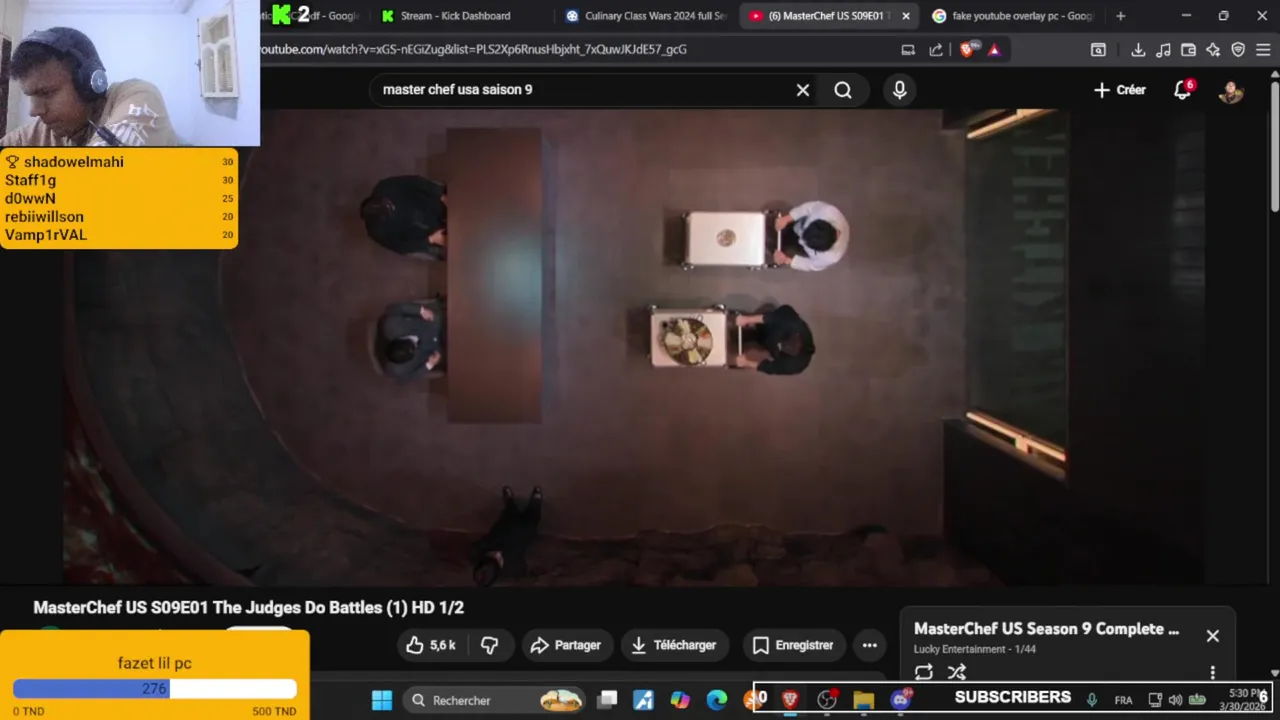The height and width of the screenshot is (720, 1280).
Task: Open the Brave browser taskbar icon
Action: coord(790,700)
